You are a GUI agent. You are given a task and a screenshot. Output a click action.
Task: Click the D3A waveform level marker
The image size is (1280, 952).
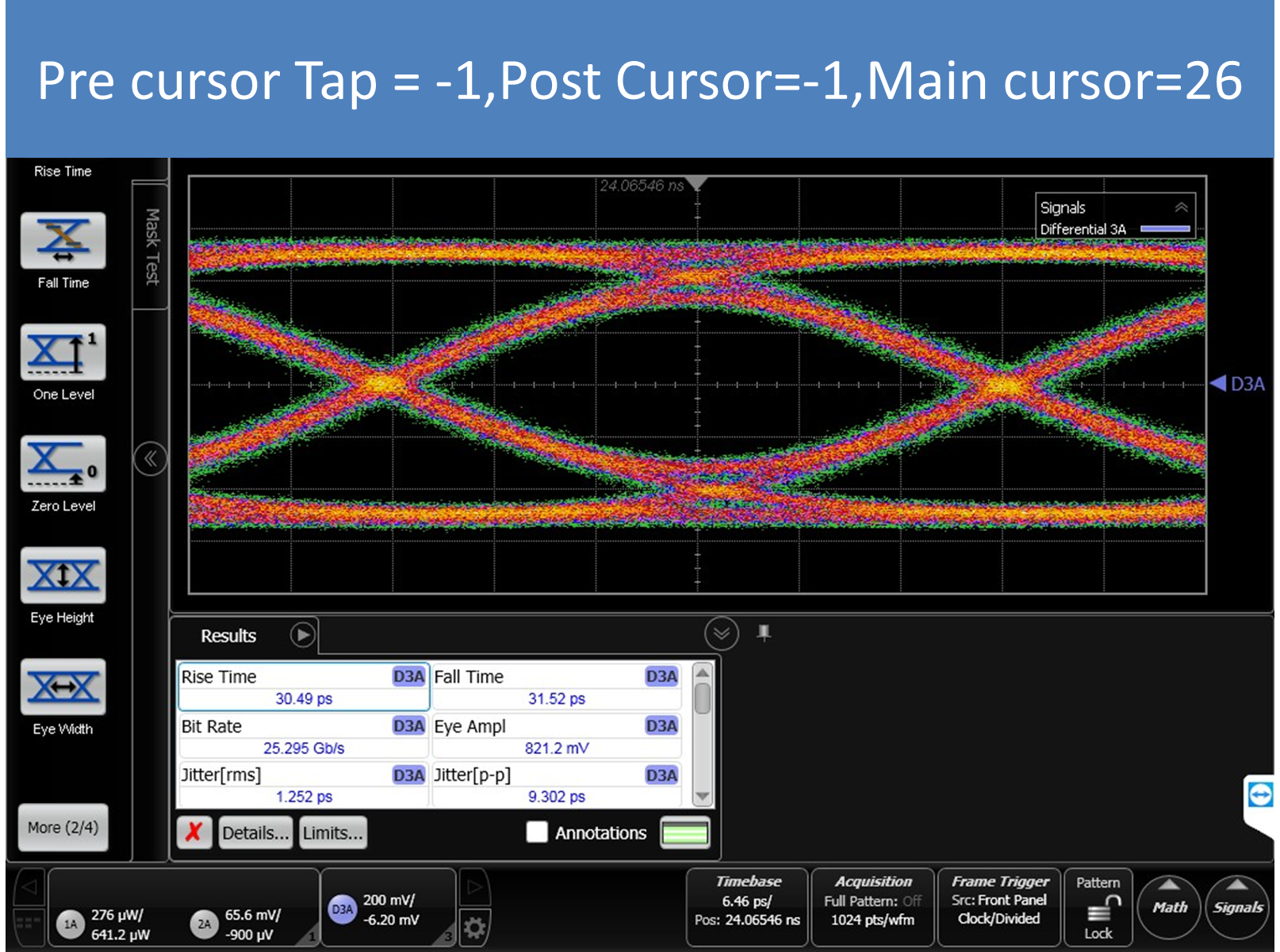[1237, 384]
